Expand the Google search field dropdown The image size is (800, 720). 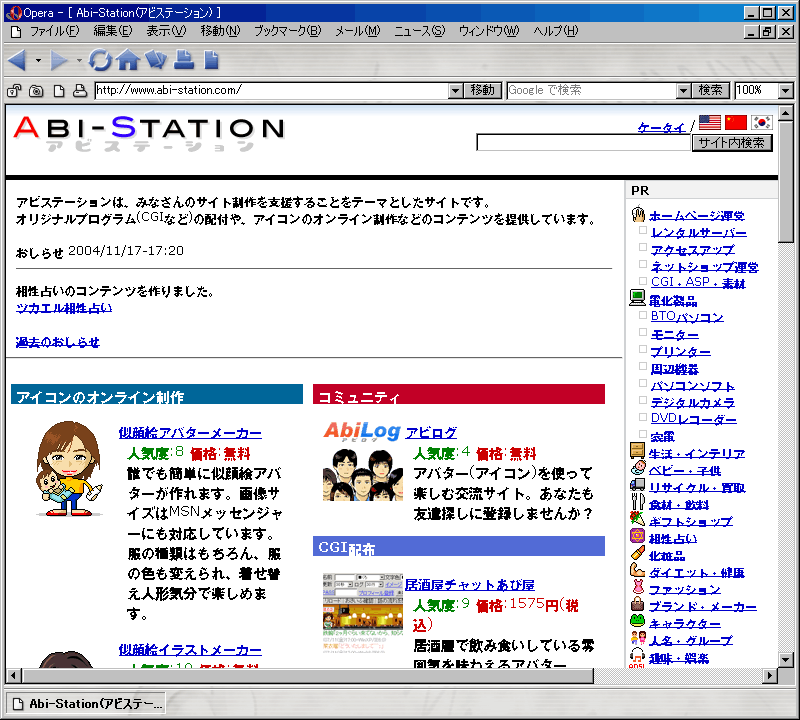[684, 91]
